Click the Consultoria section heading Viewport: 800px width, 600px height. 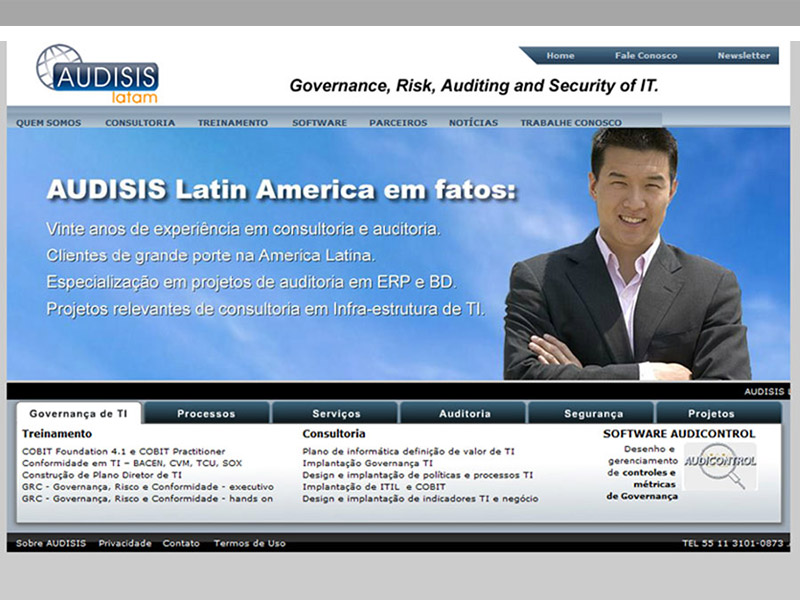[x=334, y=434]
